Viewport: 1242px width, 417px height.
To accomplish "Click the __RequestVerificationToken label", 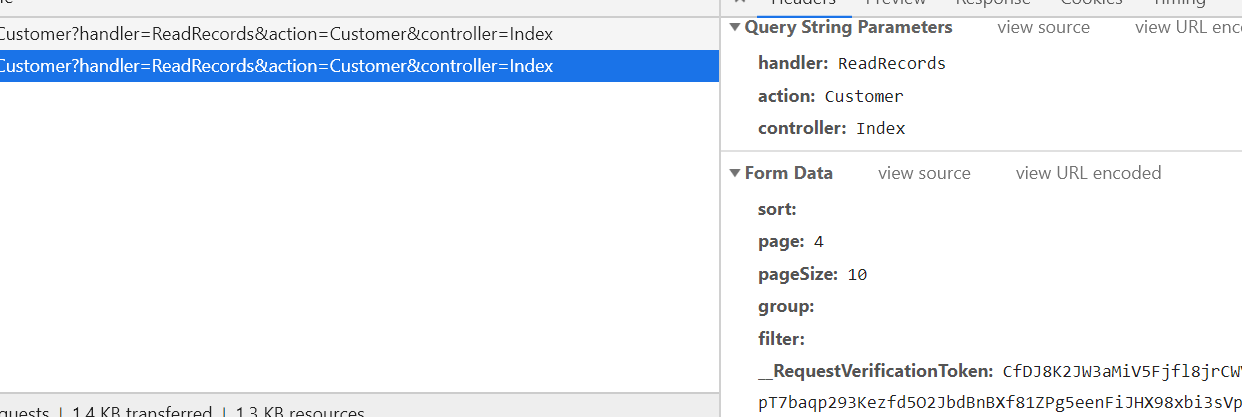I will pyautogui.click(x=875, y=372).
